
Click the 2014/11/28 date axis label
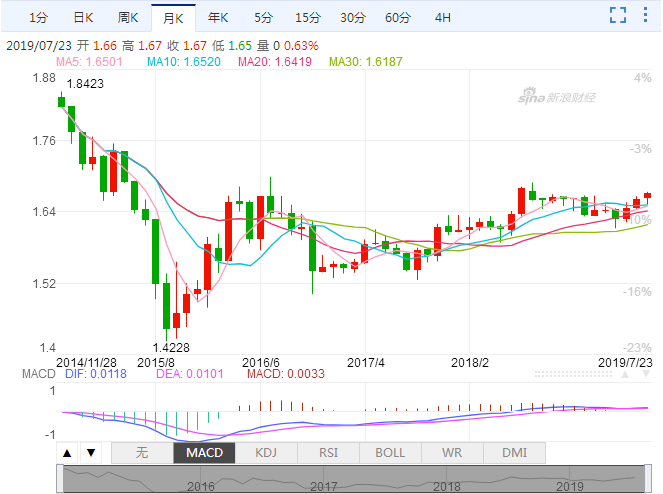coord(86,362)
